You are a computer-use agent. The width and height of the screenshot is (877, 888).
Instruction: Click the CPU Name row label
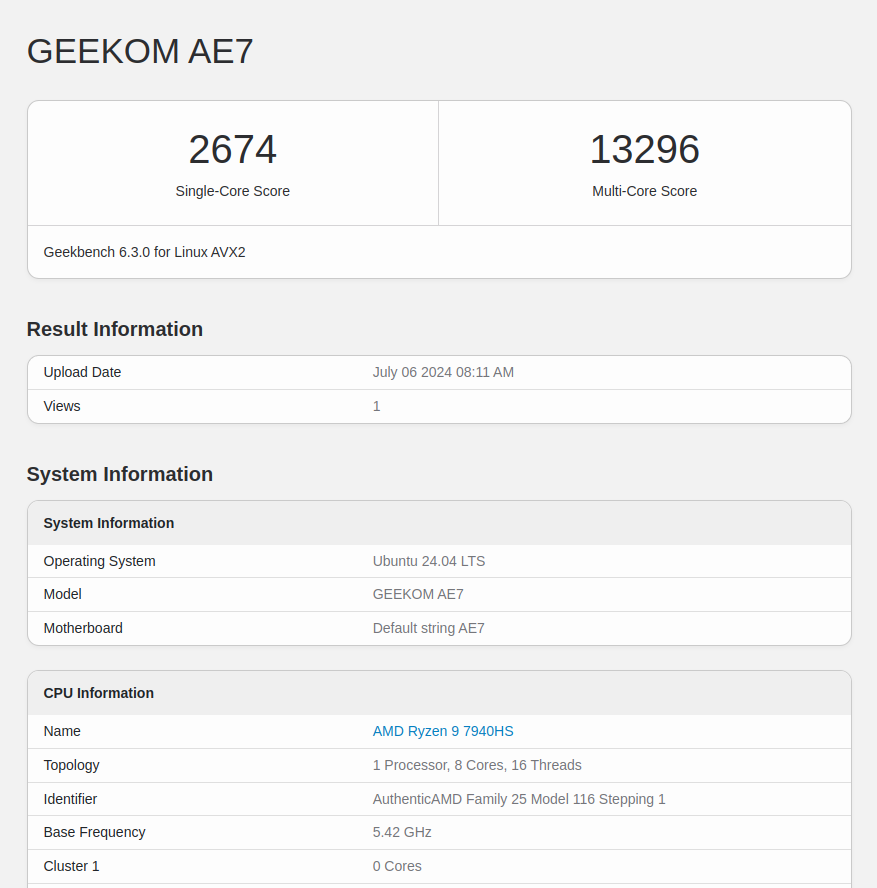[62, 731]
